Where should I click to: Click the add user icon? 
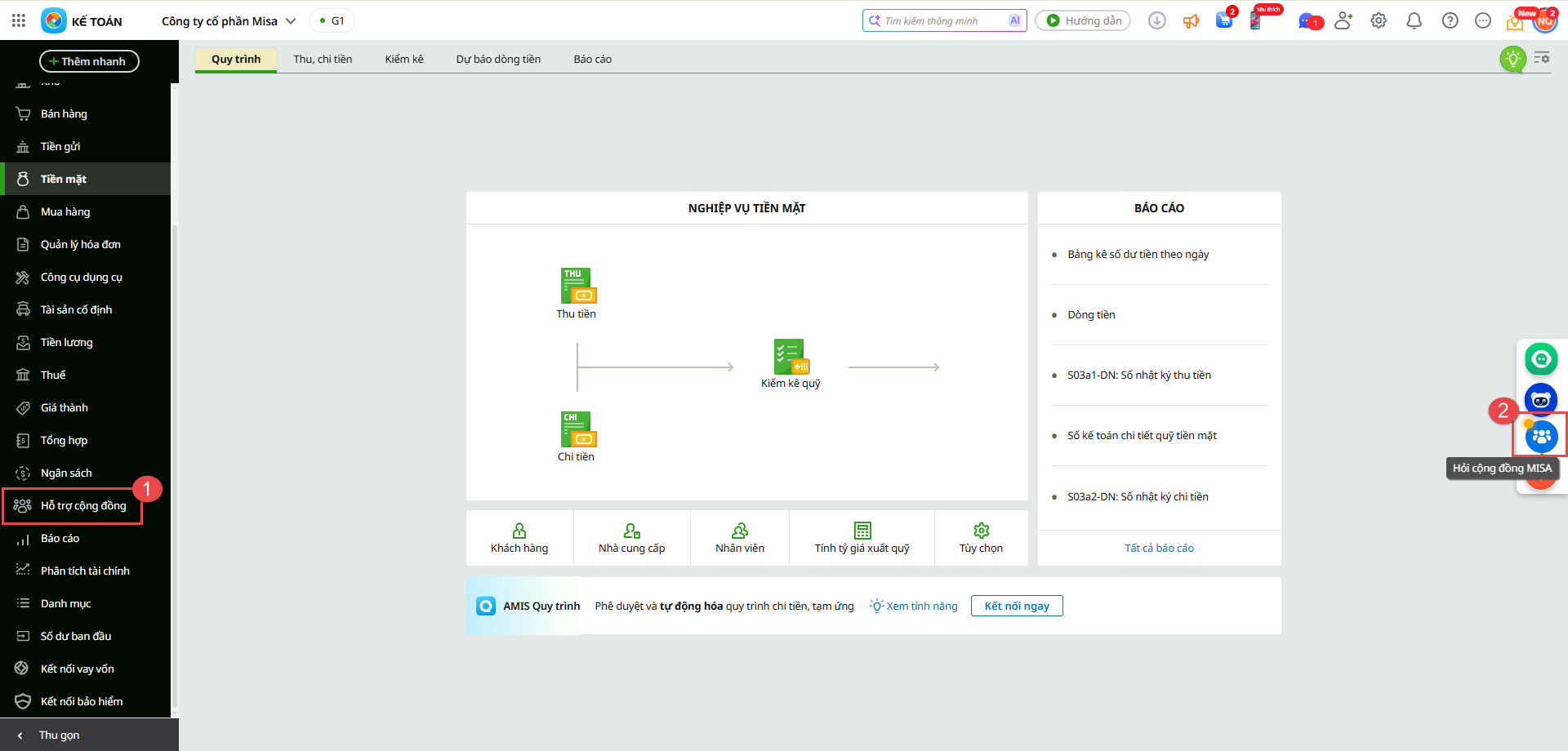[x=1343, y=20]
